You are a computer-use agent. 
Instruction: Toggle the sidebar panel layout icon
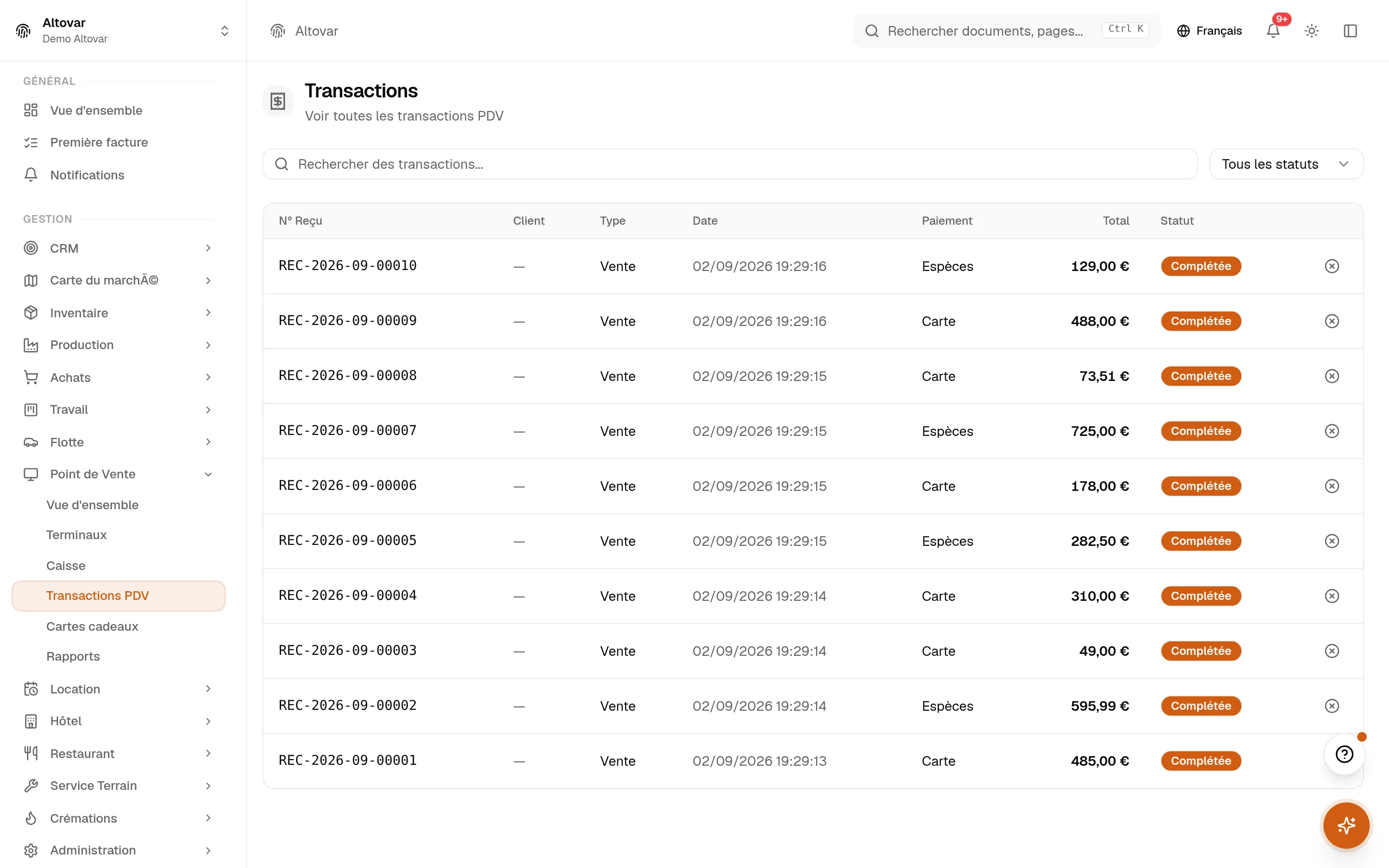(x=1350, y=31)
